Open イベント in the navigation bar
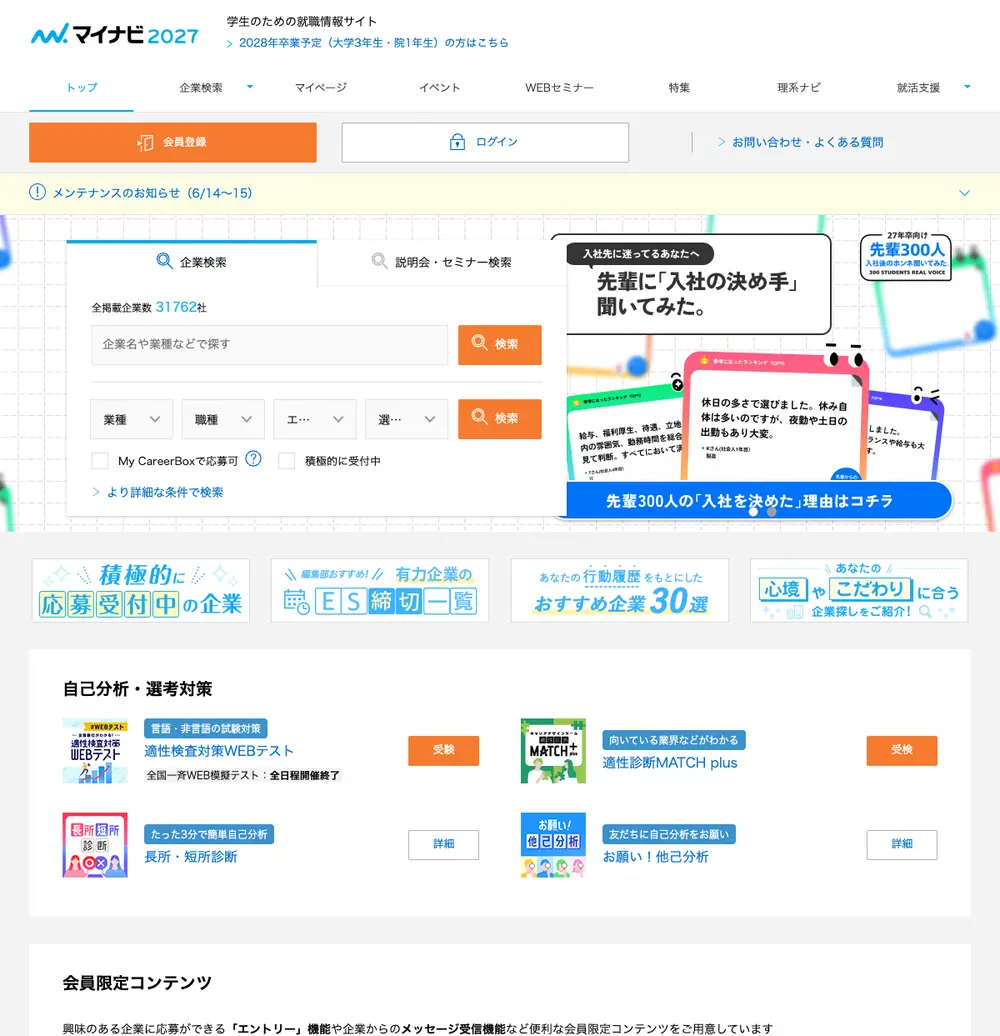1000x1036 pixels. [440, 87]
